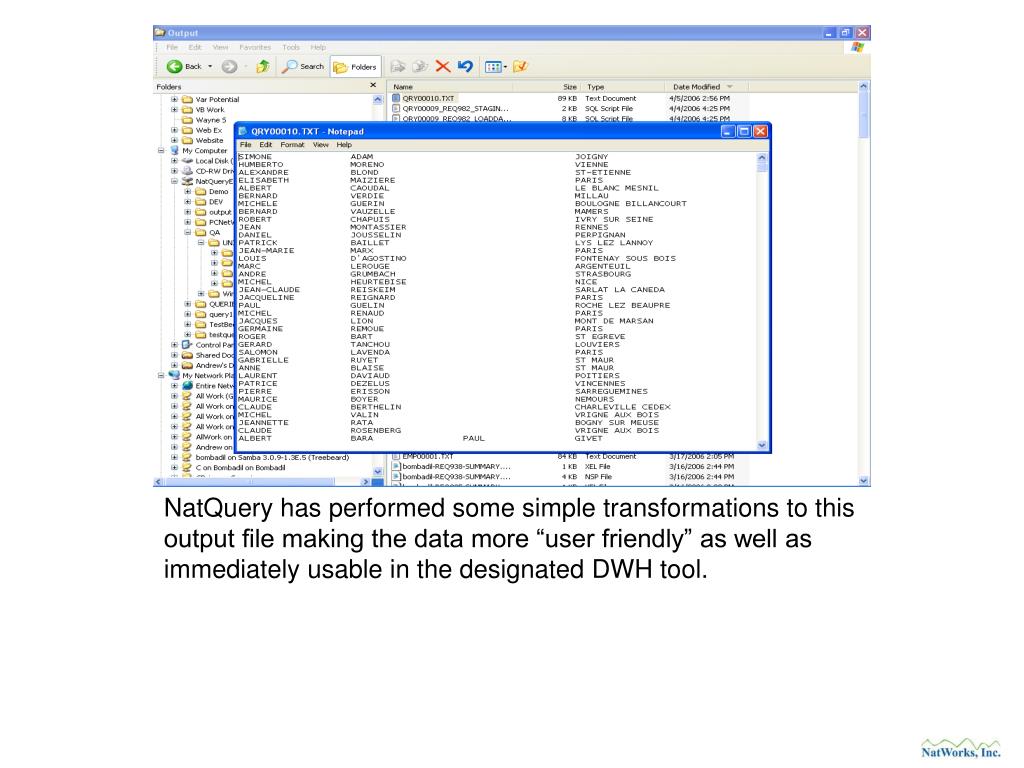Screen dimensions: 1024x768
Task: Click the blue Undo arrow icon
Action: pos(465,66)
